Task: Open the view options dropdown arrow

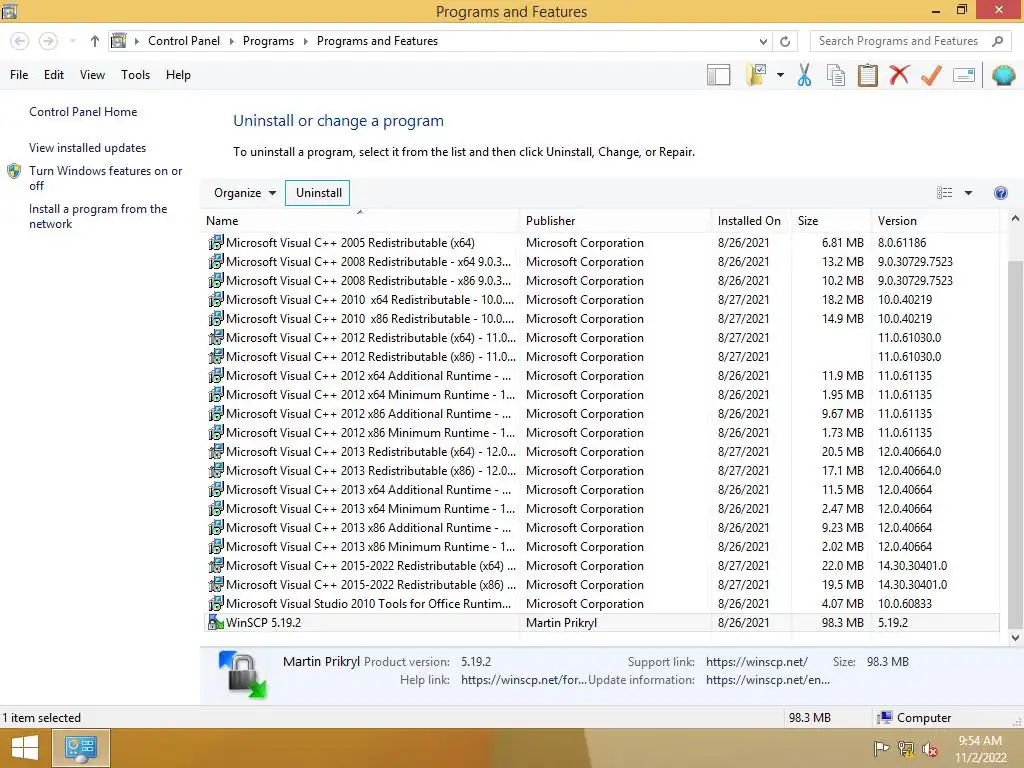Action: pos(968,193)
